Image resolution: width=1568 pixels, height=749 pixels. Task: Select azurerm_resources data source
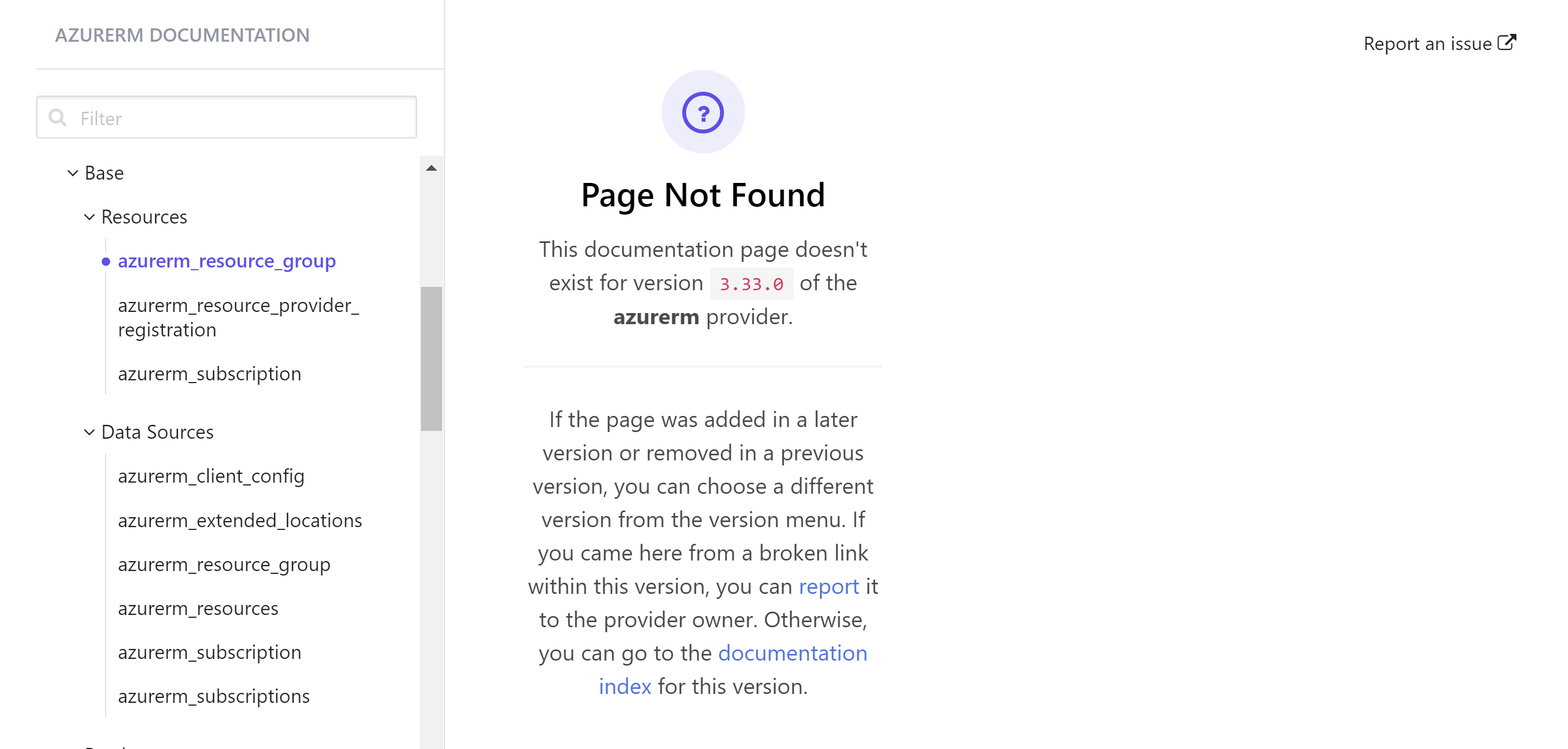point(198,608)
